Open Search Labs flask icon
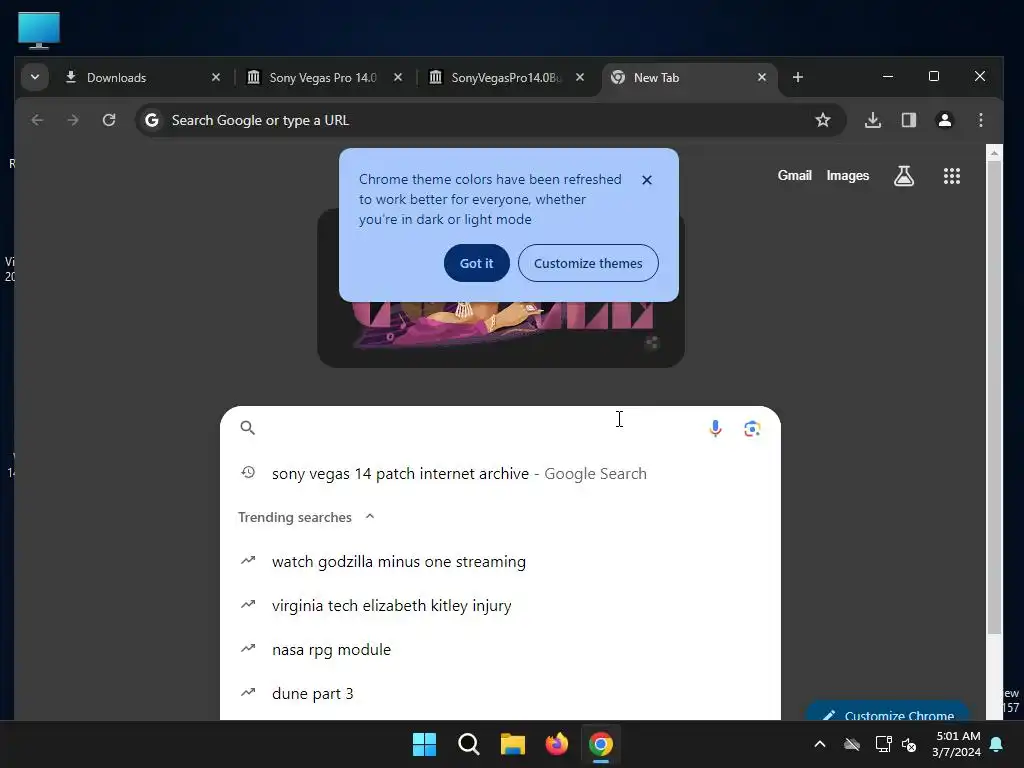Image resolution: width=1024 pixels, height=768 pixels. [x=904, y=176]
